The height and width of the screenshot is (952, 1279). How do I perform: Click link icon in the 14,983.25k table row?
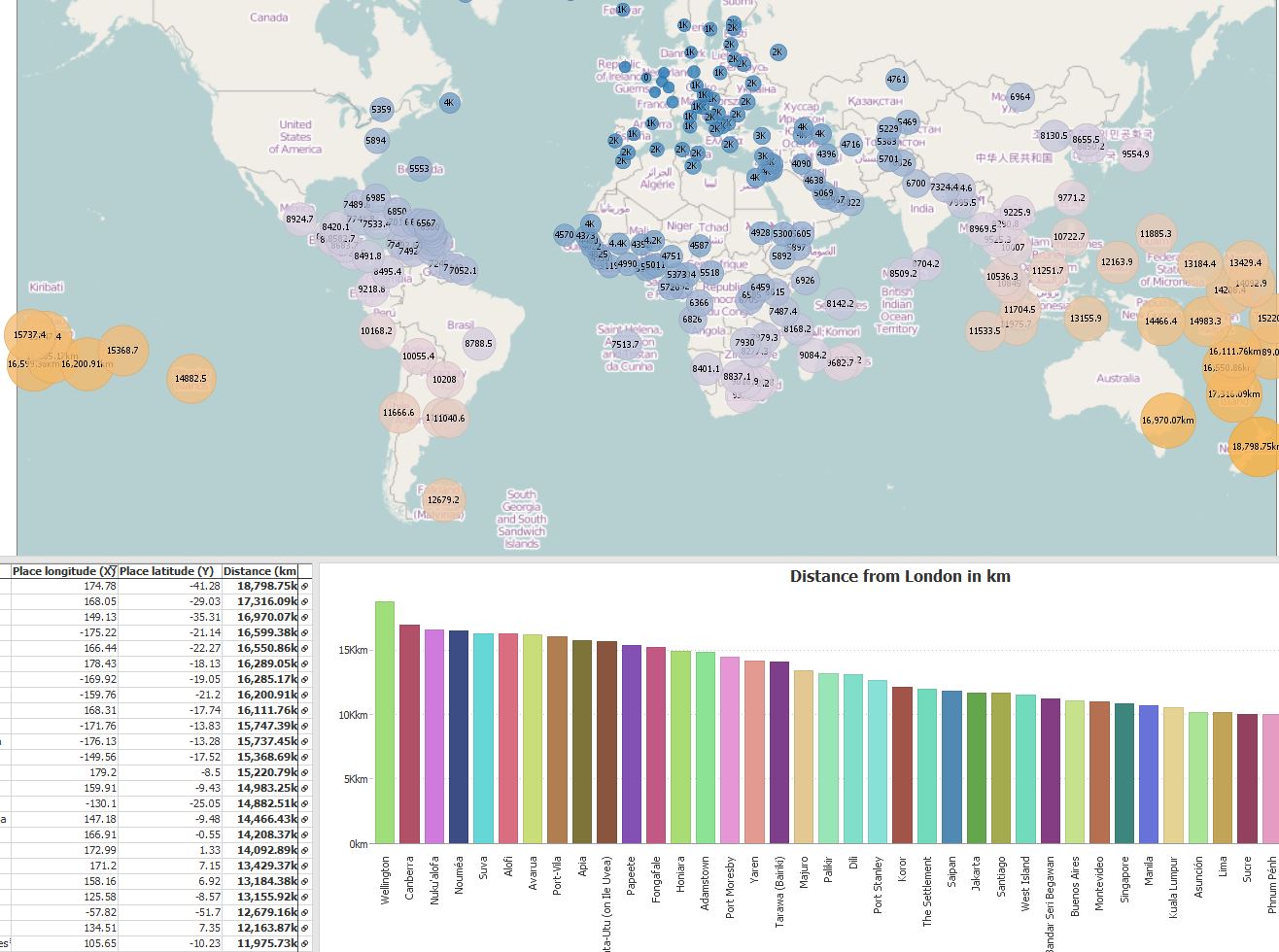304,789
